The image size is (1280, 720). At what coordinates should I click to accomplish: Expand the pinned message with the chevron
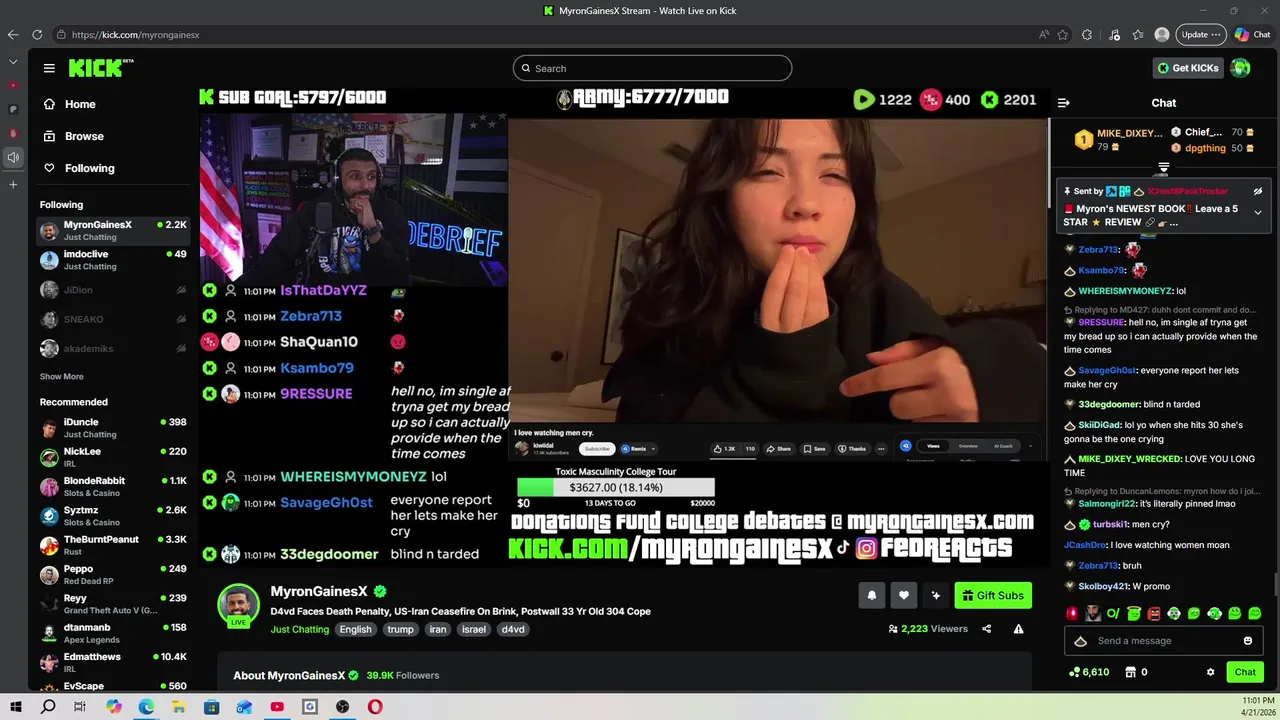pyautogui.click(x=1258, y=212)
